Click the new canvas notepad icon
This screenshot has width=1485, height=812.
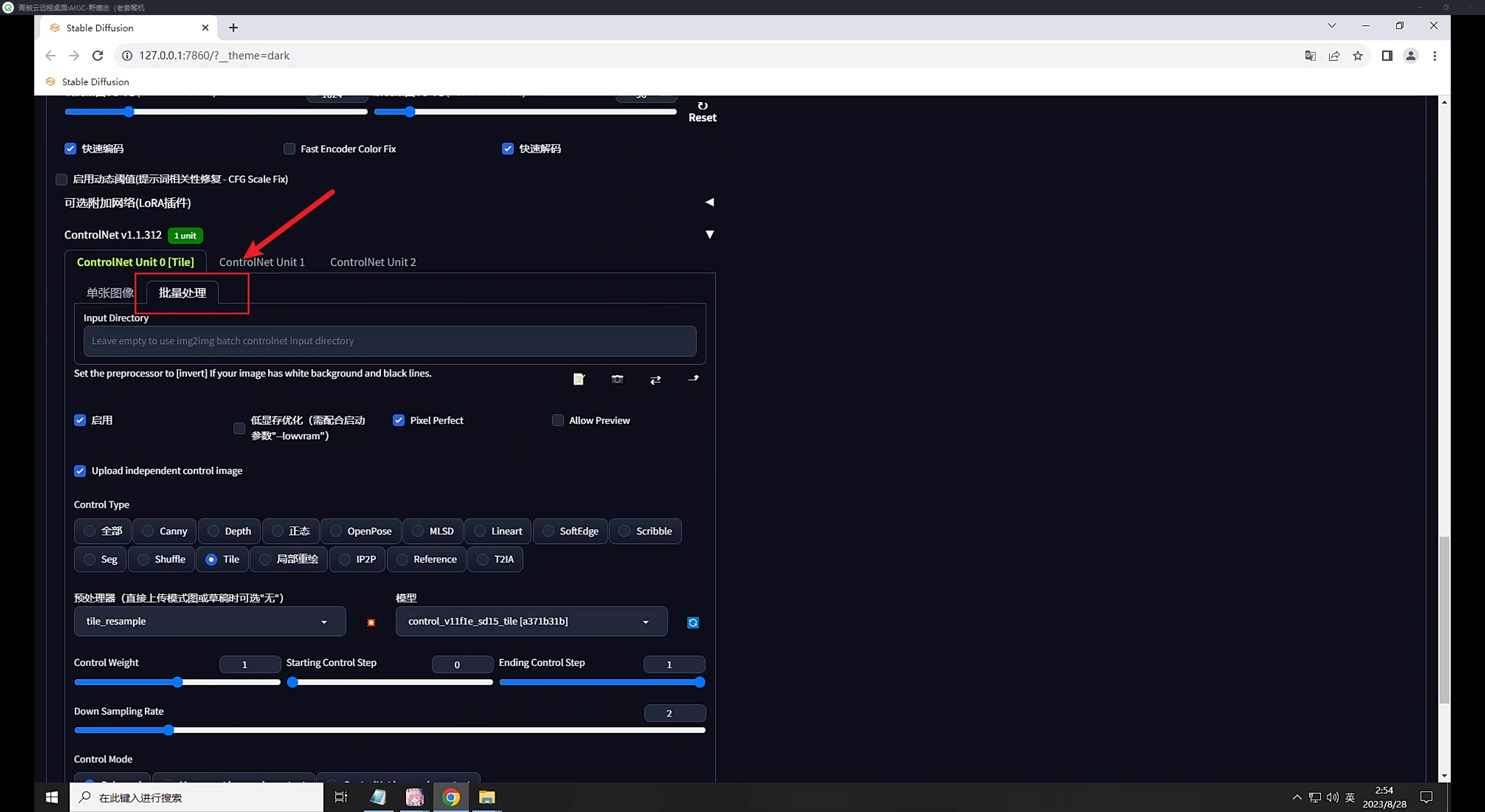pos(578,379)
